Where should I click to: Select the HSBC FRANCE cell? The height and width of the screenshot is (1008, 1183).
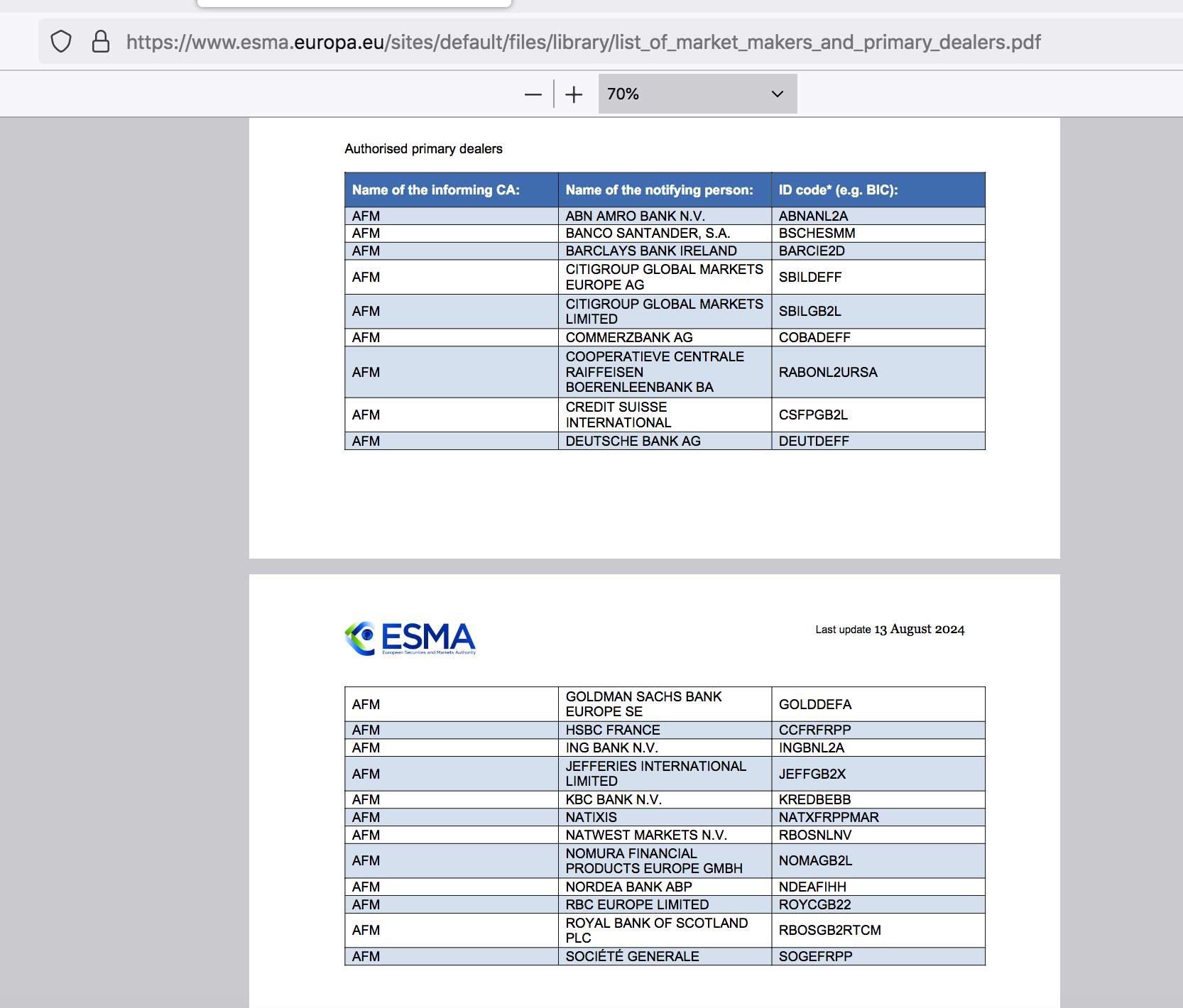click(665, 730)
